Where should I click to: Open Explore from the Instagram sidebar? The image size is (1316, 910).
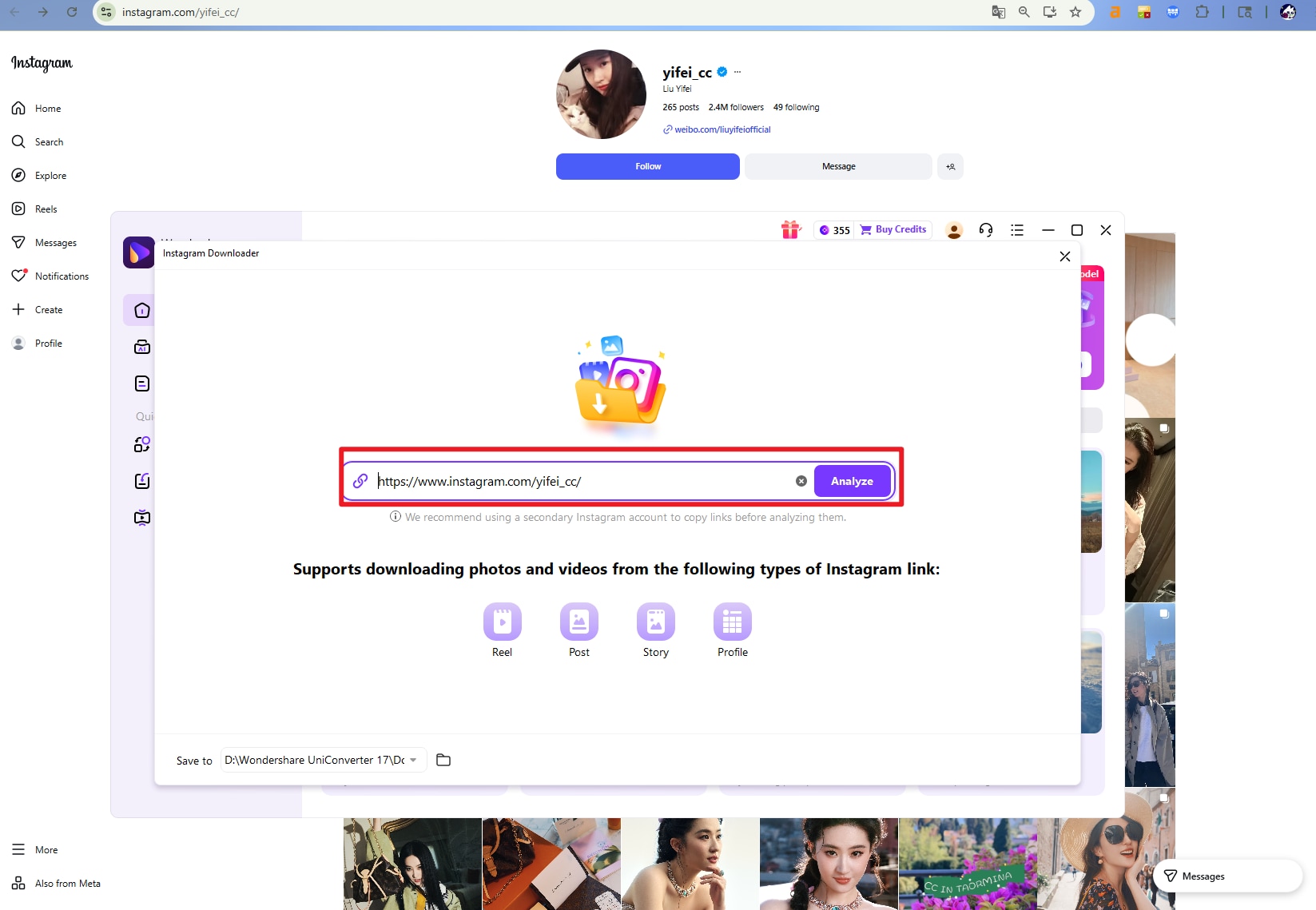pyautogui.click(x=51, y=175)
